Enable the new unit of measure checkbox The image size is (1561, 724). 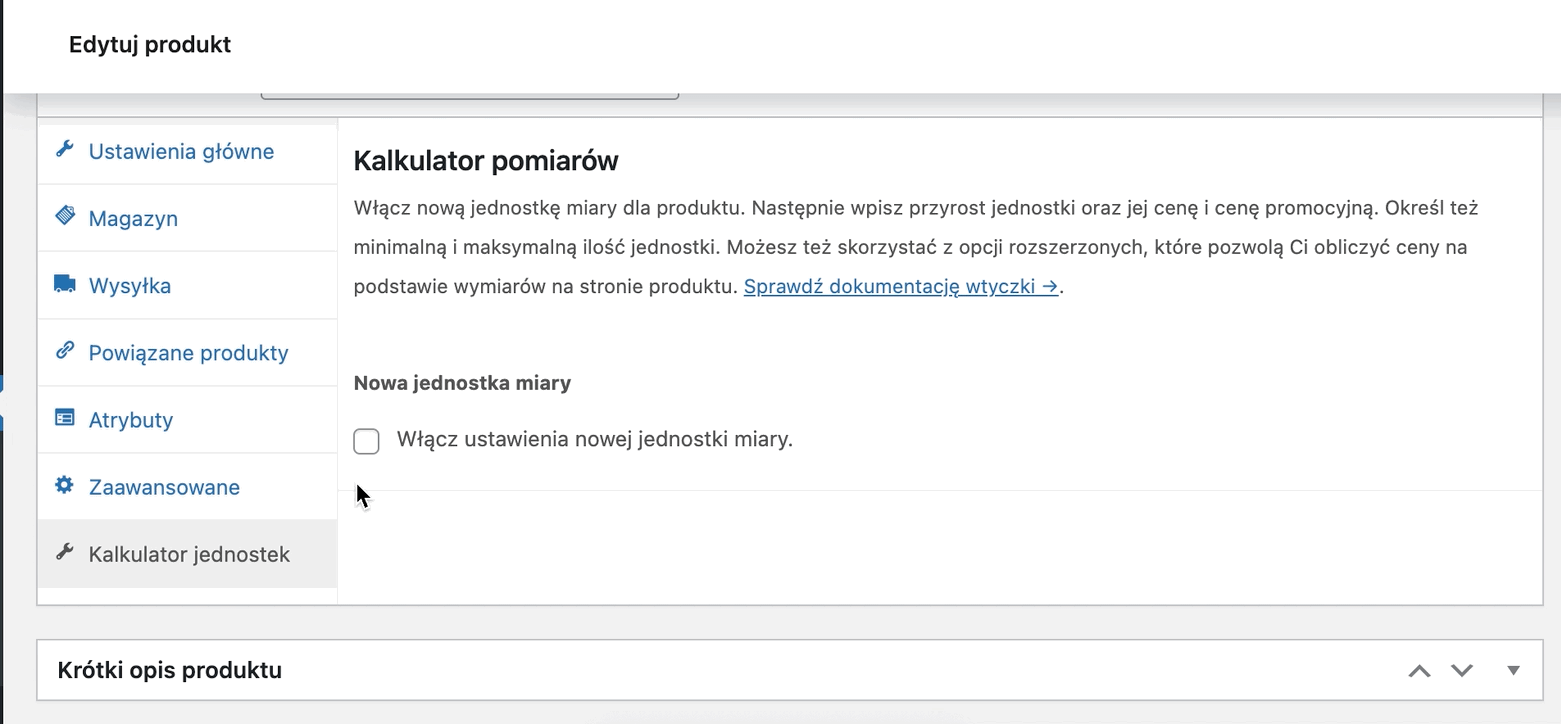pos(366,441)
